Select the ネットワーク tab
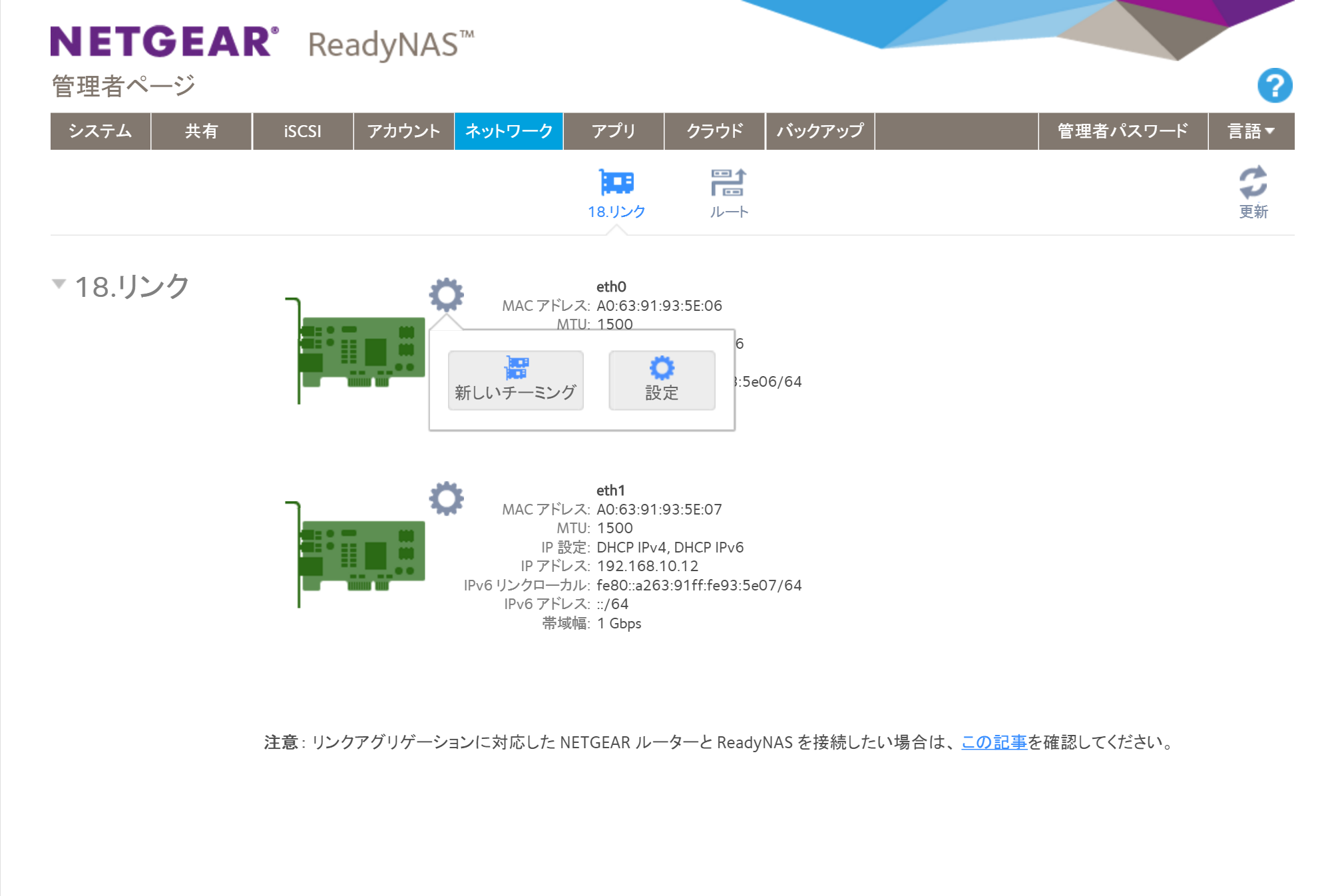Image resolution: width=1344 pixels, height=896 pixels. click(509, 131)
